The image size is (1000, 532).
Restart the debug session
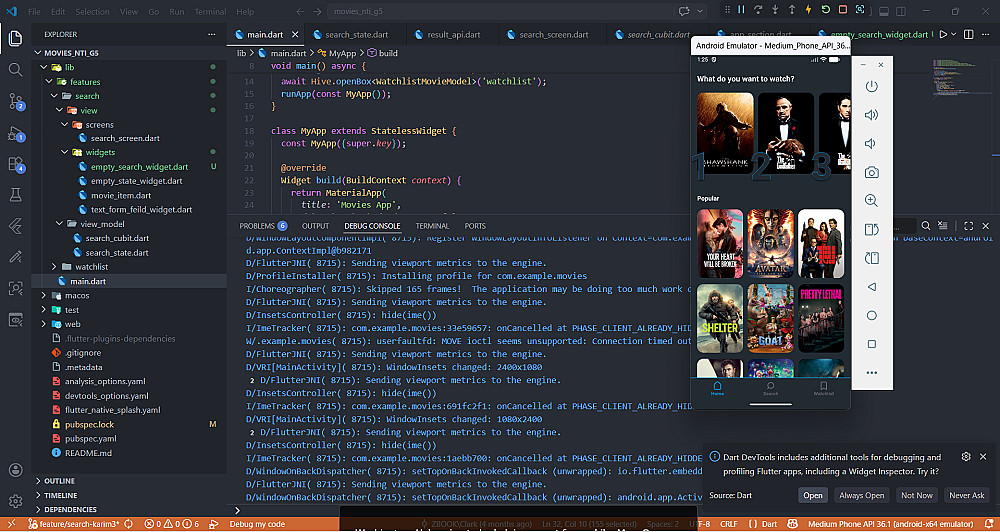[826, 10]
